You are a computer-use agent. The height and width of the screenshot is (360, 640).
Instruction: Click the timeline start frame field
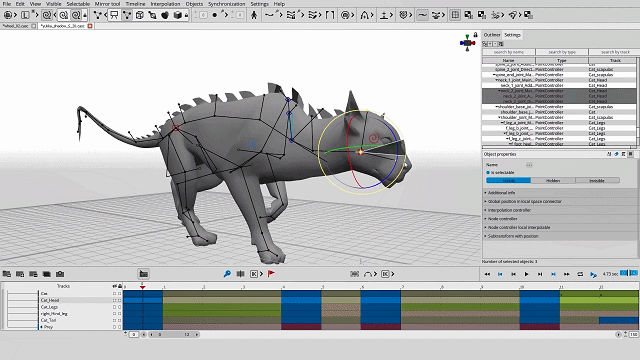[134, 334]
